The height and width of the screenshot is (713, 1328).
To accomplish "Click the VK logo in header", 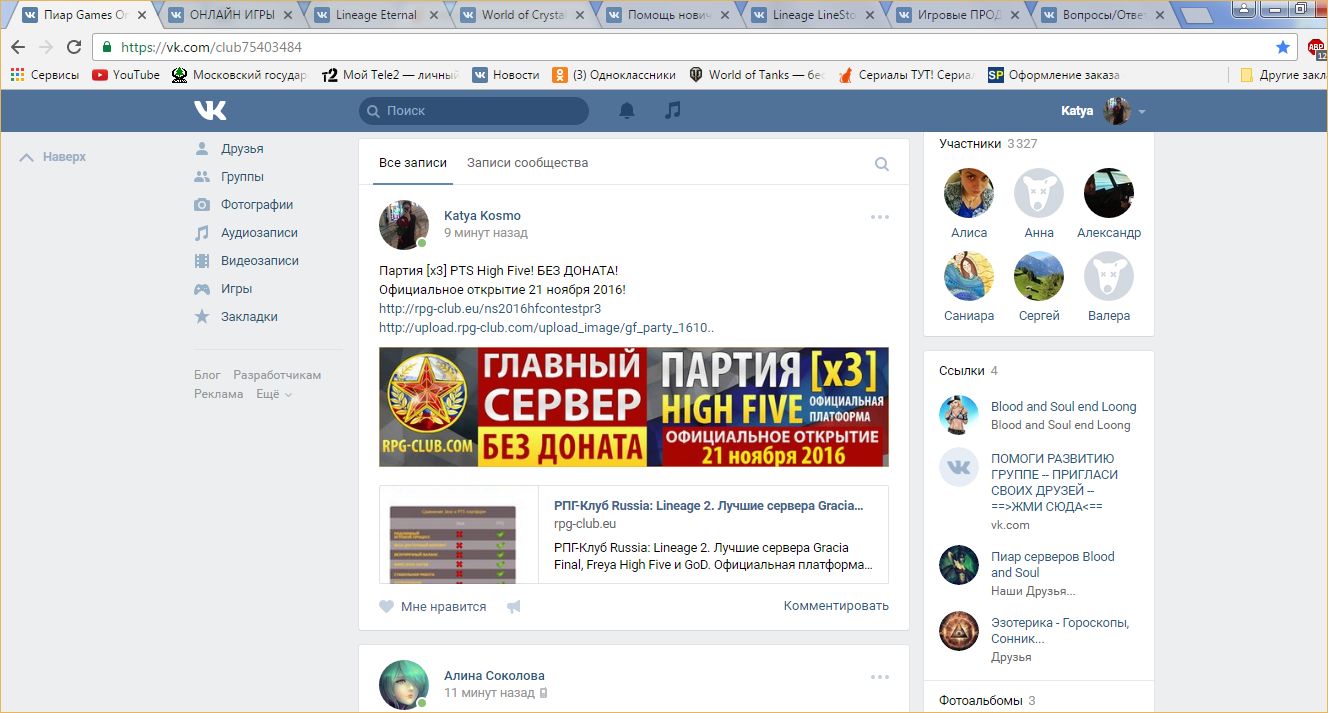I will click(x=210, y=111).
